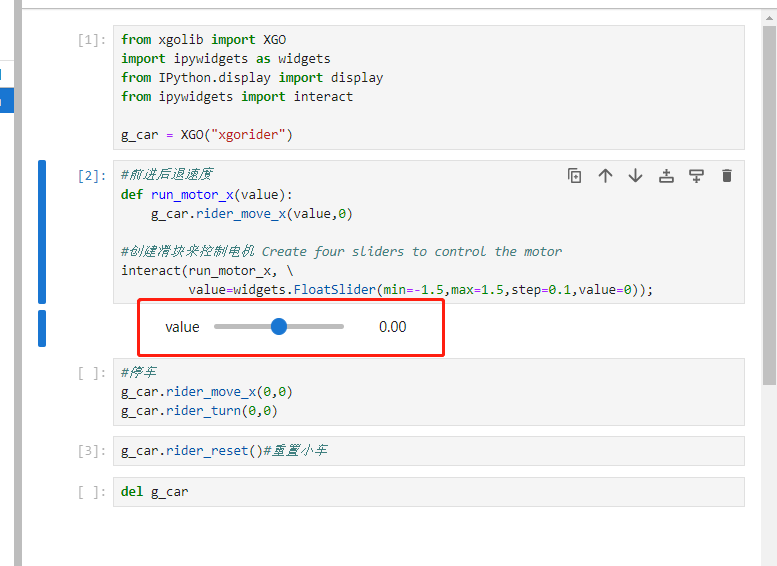Click the [2]: cell prompt
Viewport: 777px width, 566px height.
[x=92, y=176]
